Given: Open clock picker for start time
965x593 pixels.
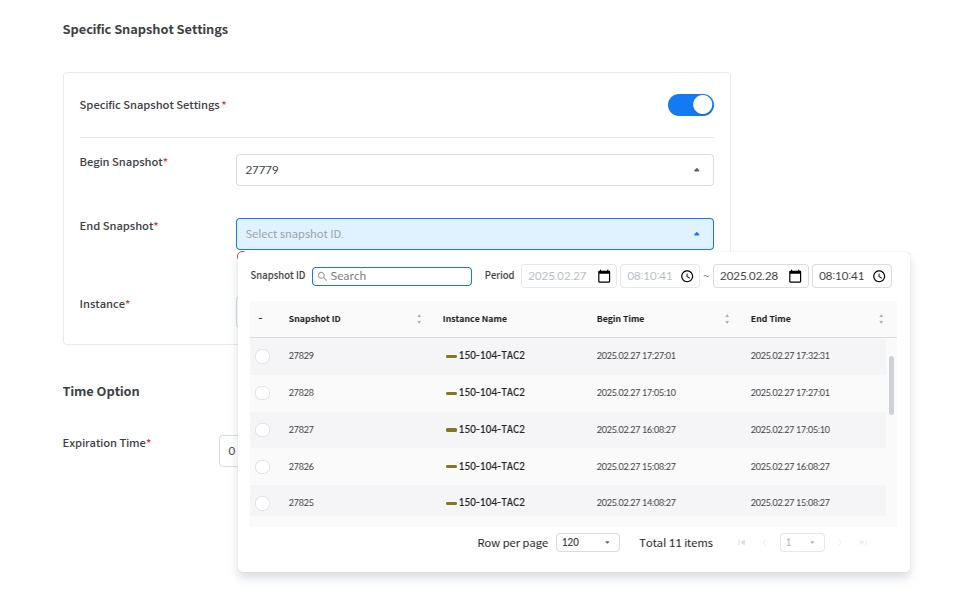Looking at the screenshot, I should pos(688,276).
